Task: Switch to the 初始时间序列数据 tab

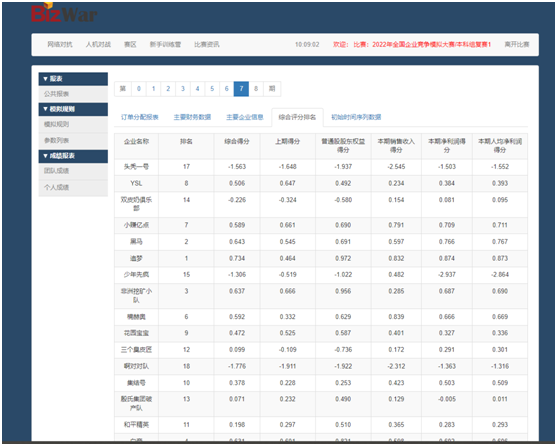Action: click(x=356, y=117)
